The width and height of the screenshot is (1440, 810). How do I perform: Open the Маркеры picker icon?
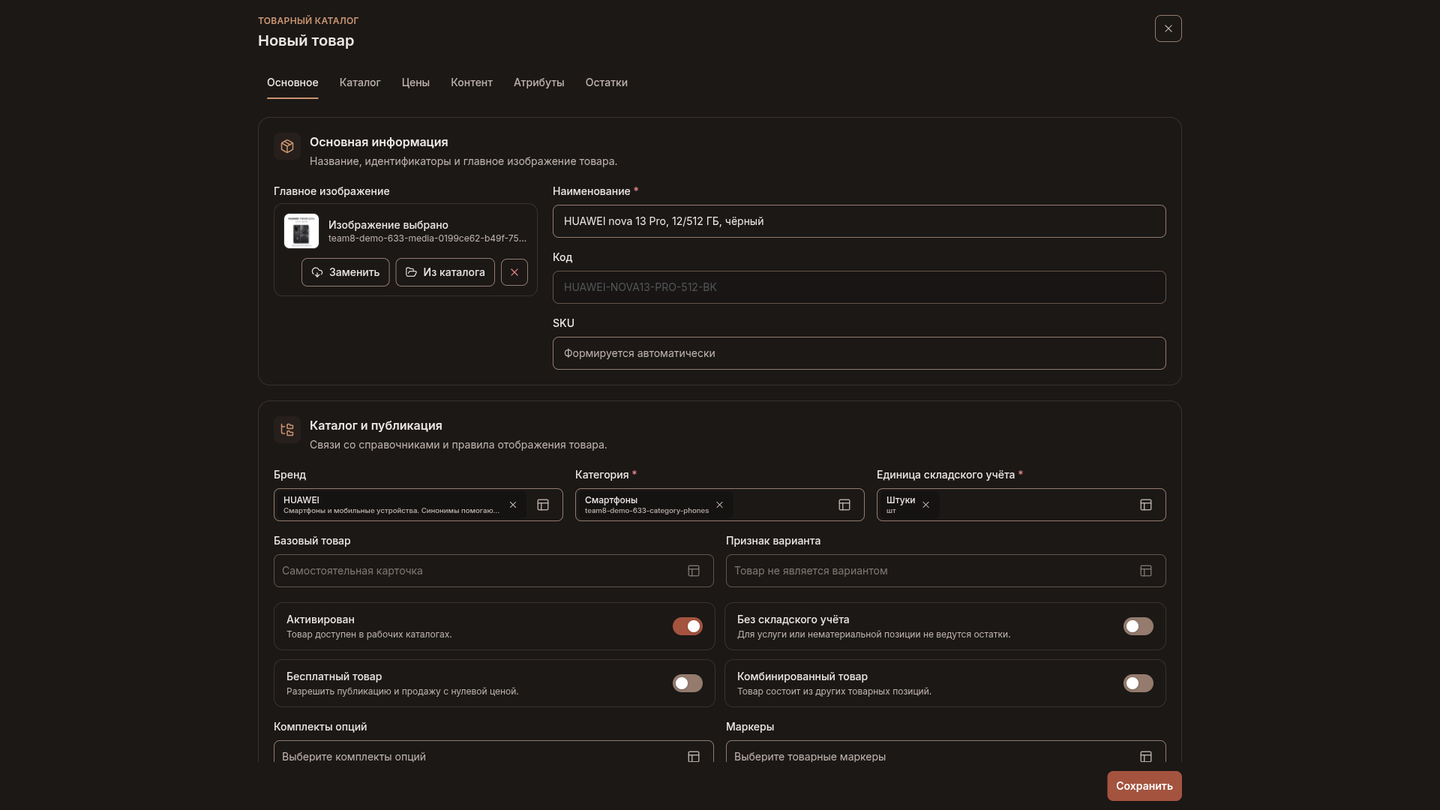pos(1146,757)
